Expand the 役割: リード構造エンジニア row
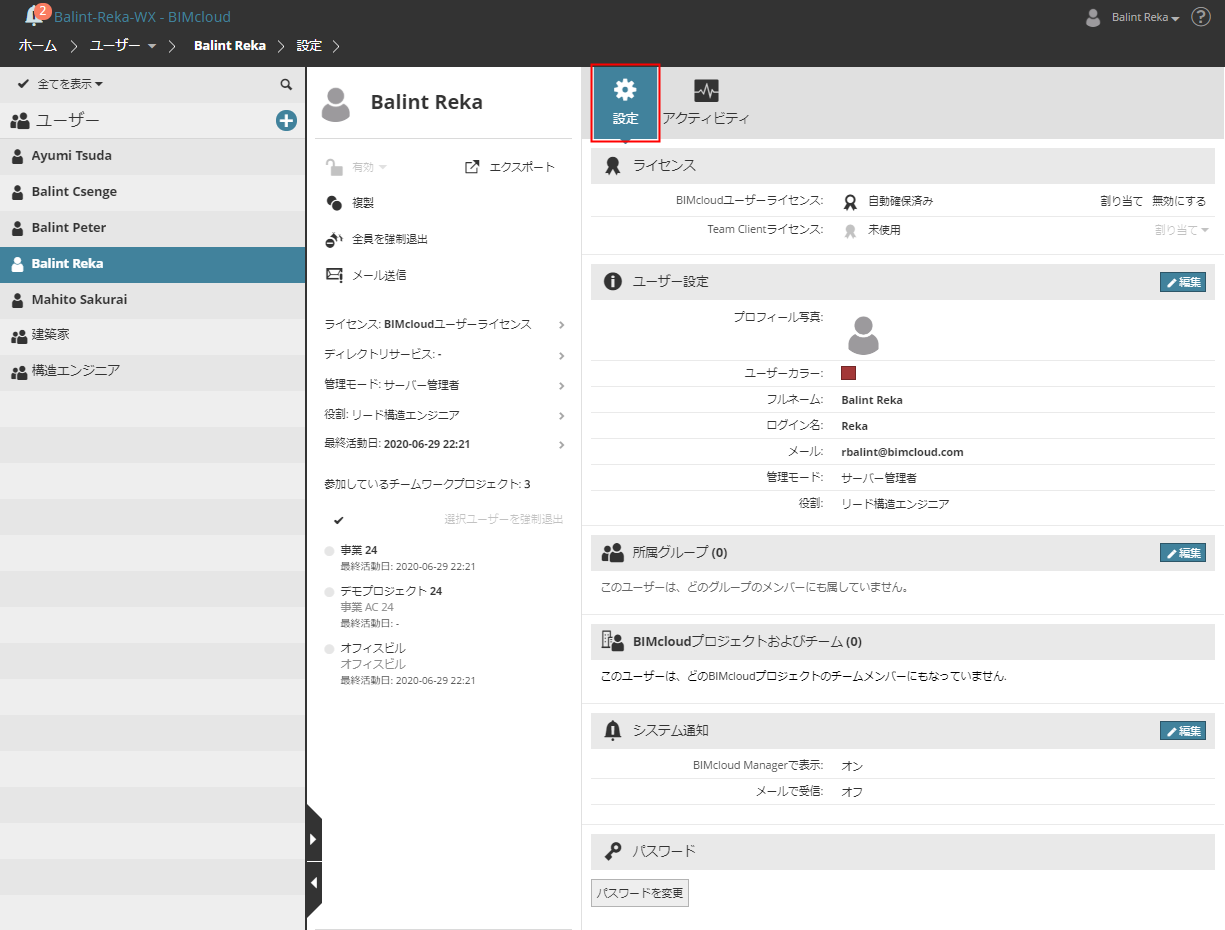 445,415
